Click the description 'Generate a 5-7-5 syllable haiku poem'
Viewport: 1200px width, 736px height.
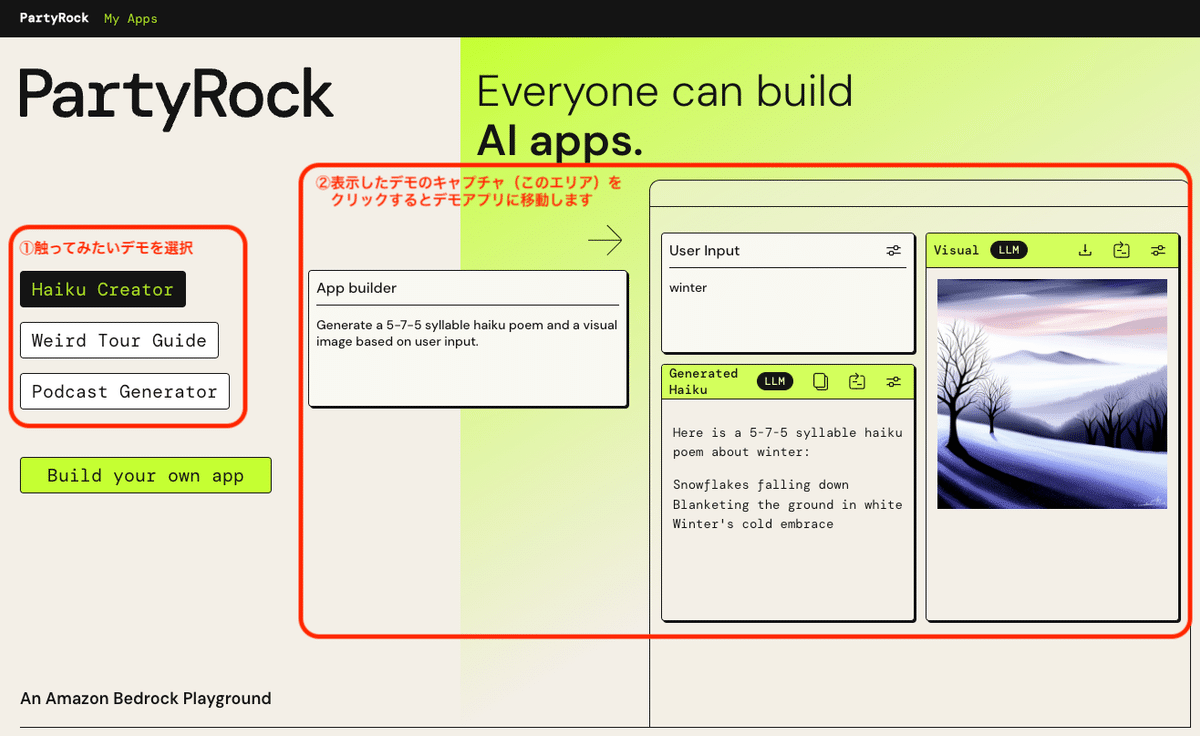coord(467,333)
